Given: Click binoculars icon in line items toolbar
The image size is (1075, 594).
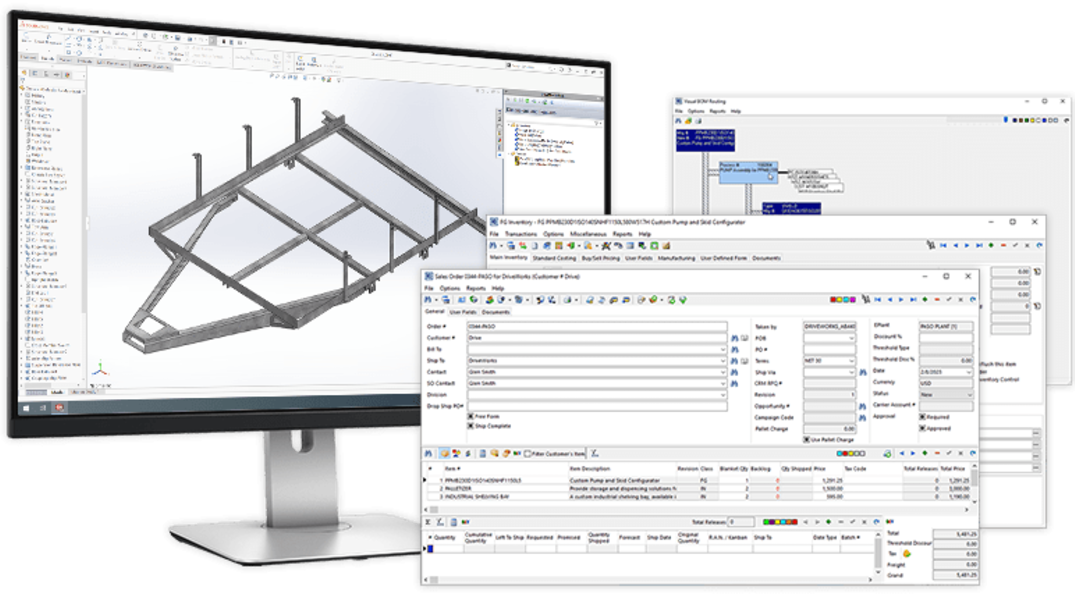Looking at the screenshot, I should pyautogui.click(x=428, y=453).
